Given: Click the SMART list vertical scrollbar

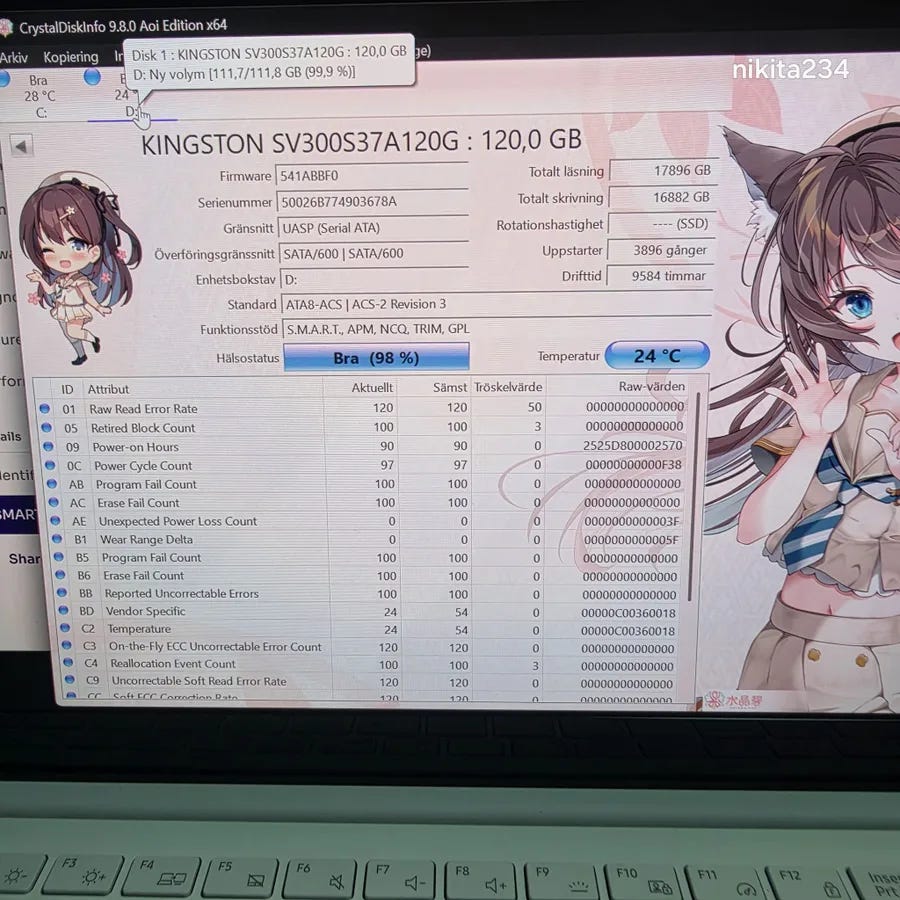Looking at the screenshot, I should click(697, 540).
